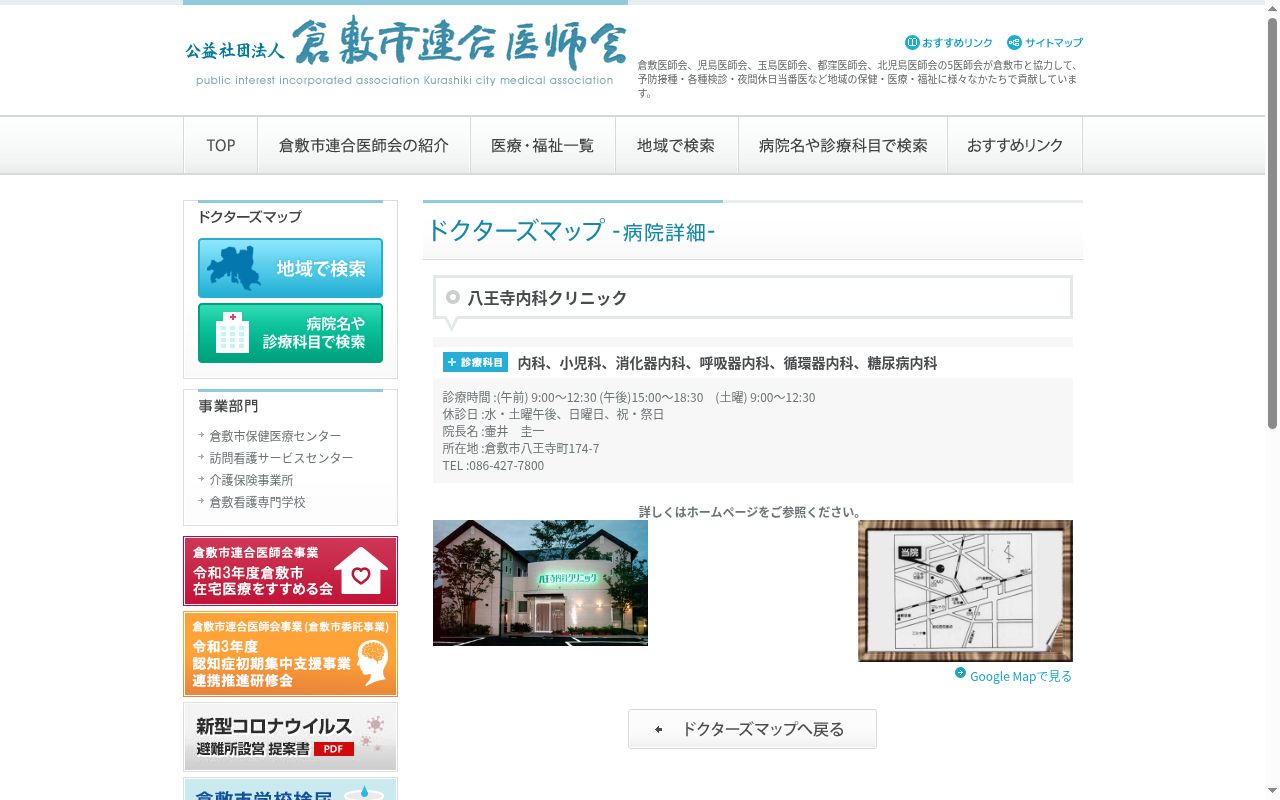Select 医療・福祉一覧 in navigation bar
1280x800 pixels.
tap(542, 145)
